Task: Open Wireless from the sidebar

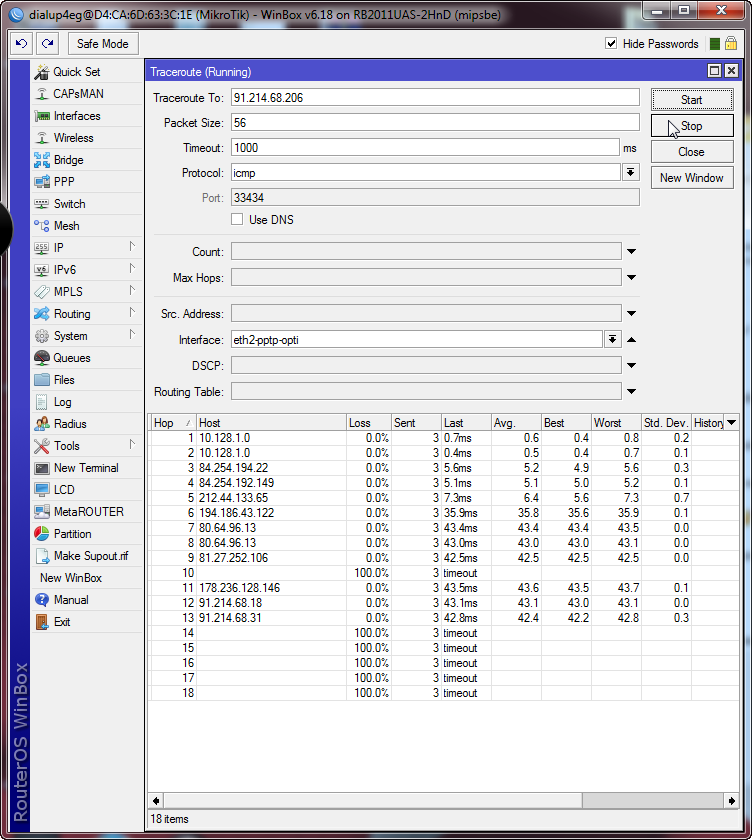Action: pos(73,138)
